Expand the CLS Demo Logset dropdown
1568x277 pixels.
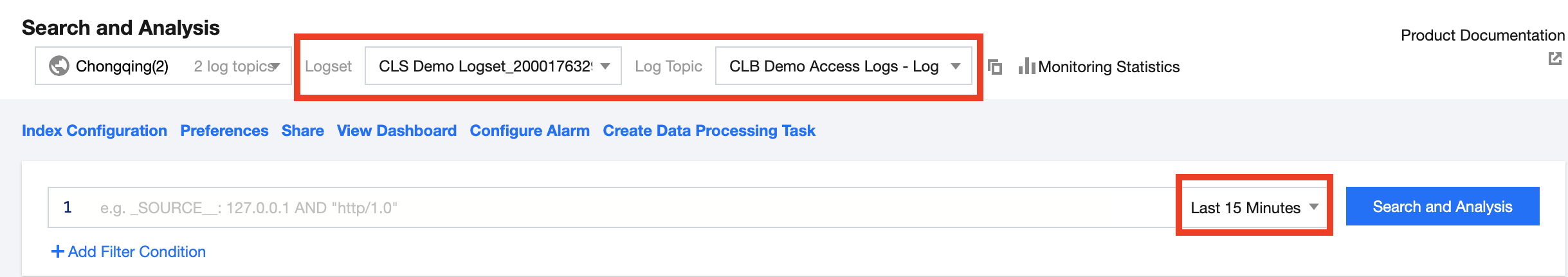[493, 66]
